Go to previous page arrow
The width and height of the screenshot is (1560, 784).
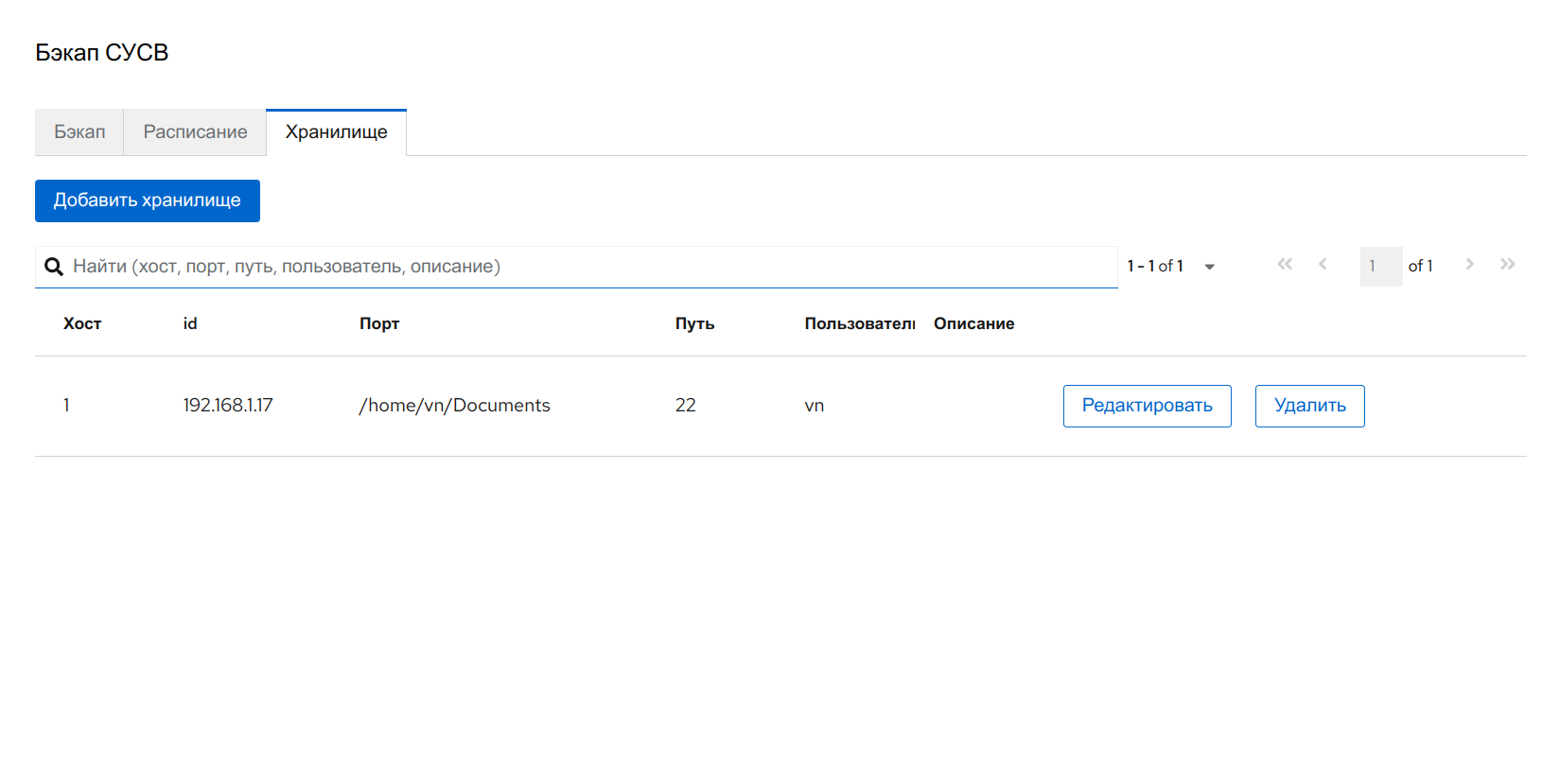[1323, 265]
